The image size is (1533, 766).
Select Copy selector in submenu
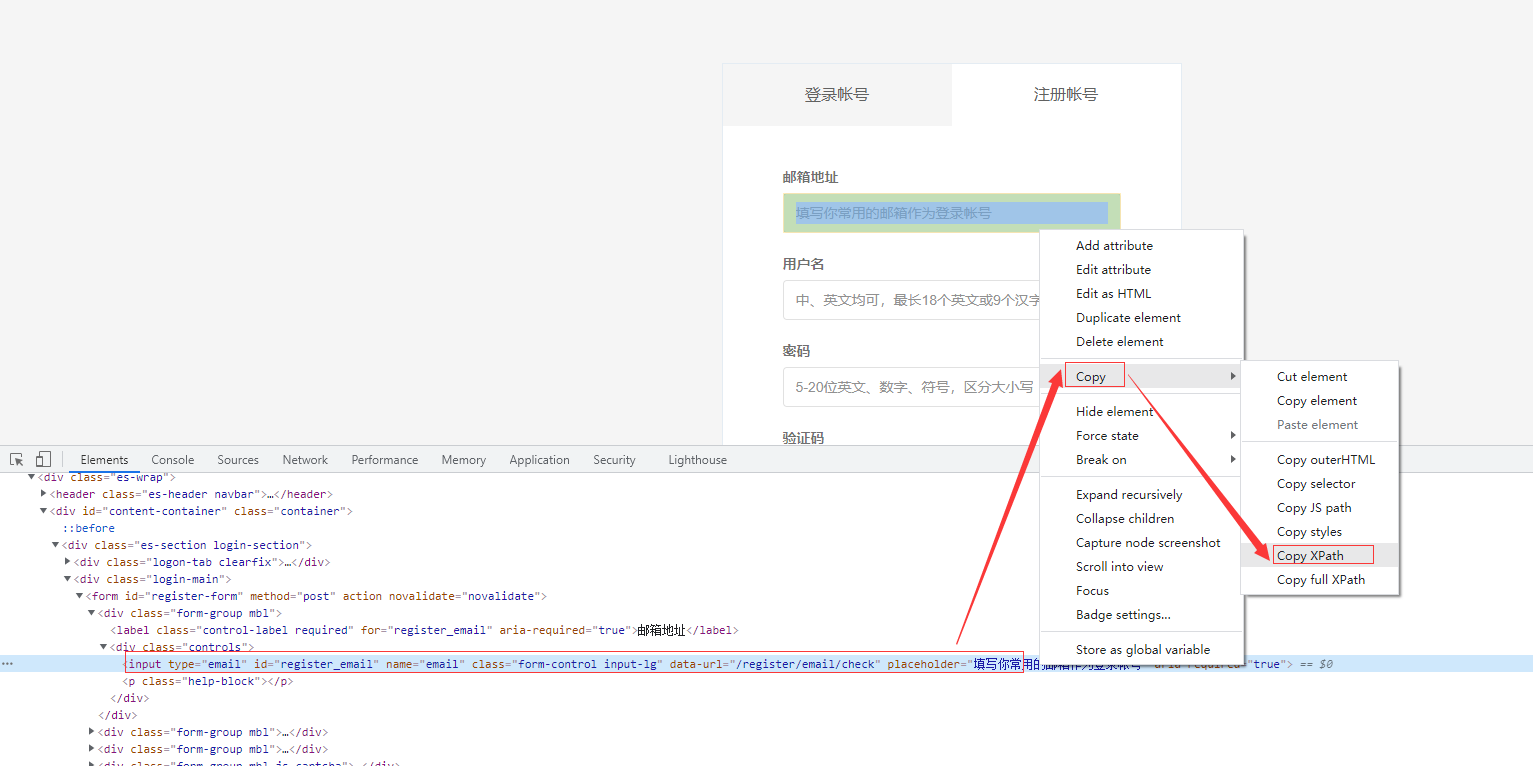[x=1320, y=484]
